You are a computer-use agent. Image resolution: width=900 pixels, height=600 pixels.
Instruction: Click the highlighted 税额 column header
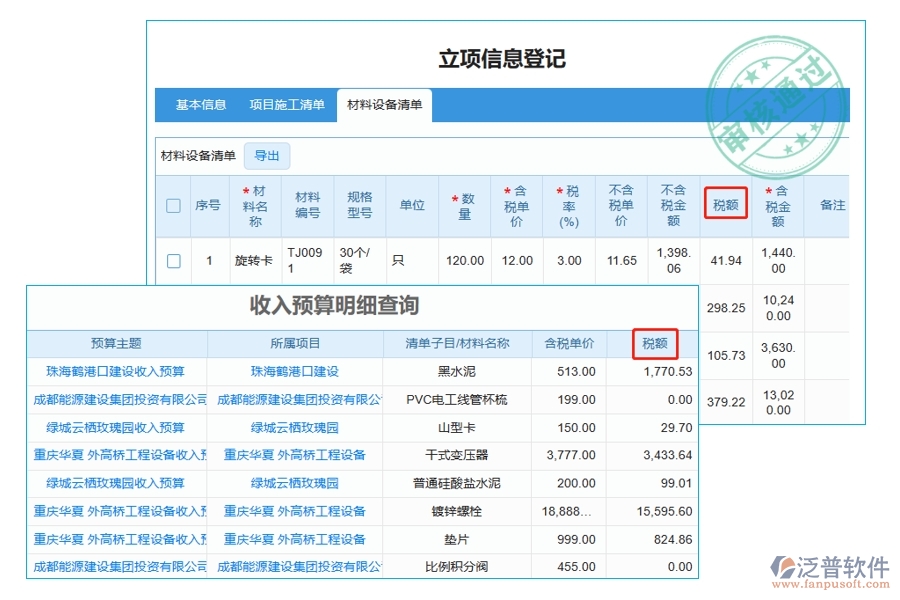(725, 203)
